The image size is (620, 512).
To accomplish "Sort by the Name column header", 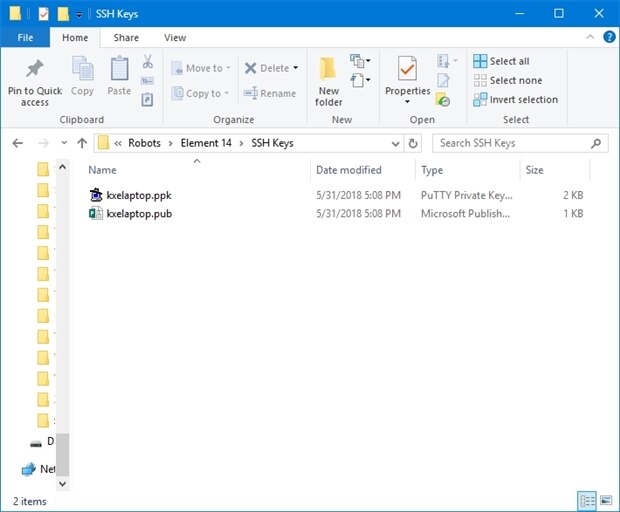I will pyautogui.click(x=102, y=170).
